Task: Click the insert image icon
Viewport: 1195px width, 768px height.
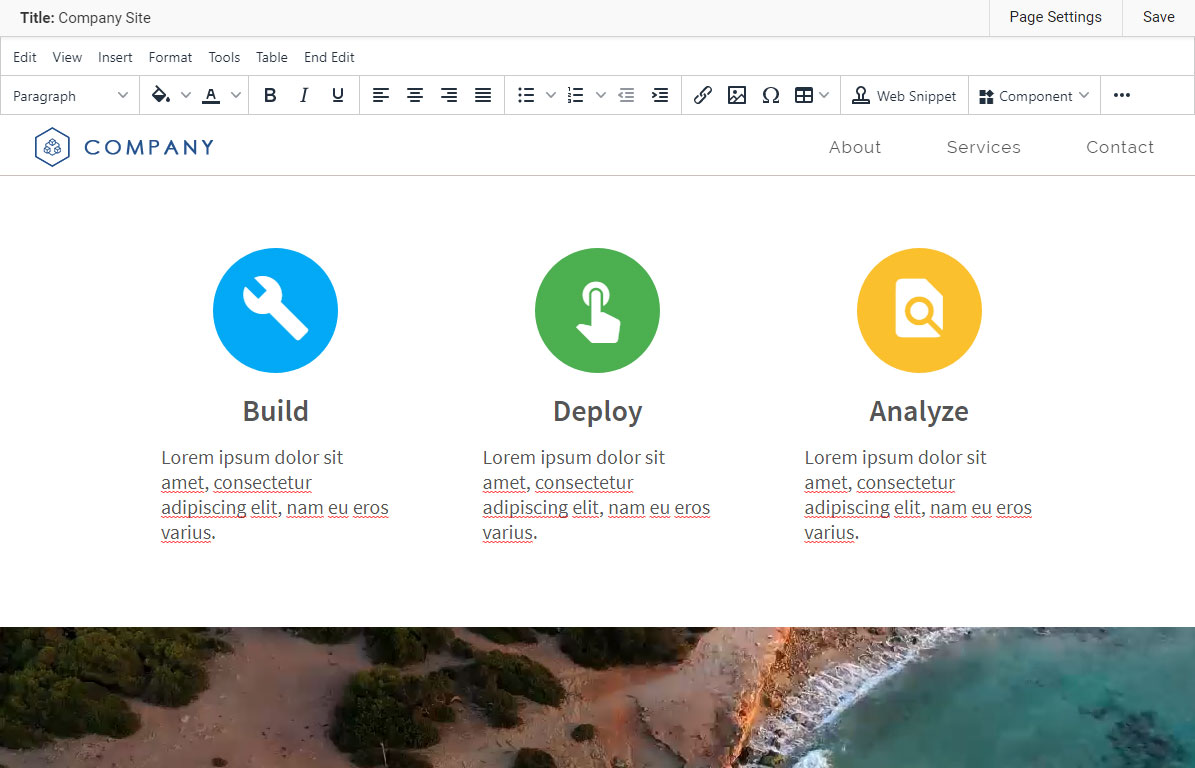Action: (x=737, y=96)
